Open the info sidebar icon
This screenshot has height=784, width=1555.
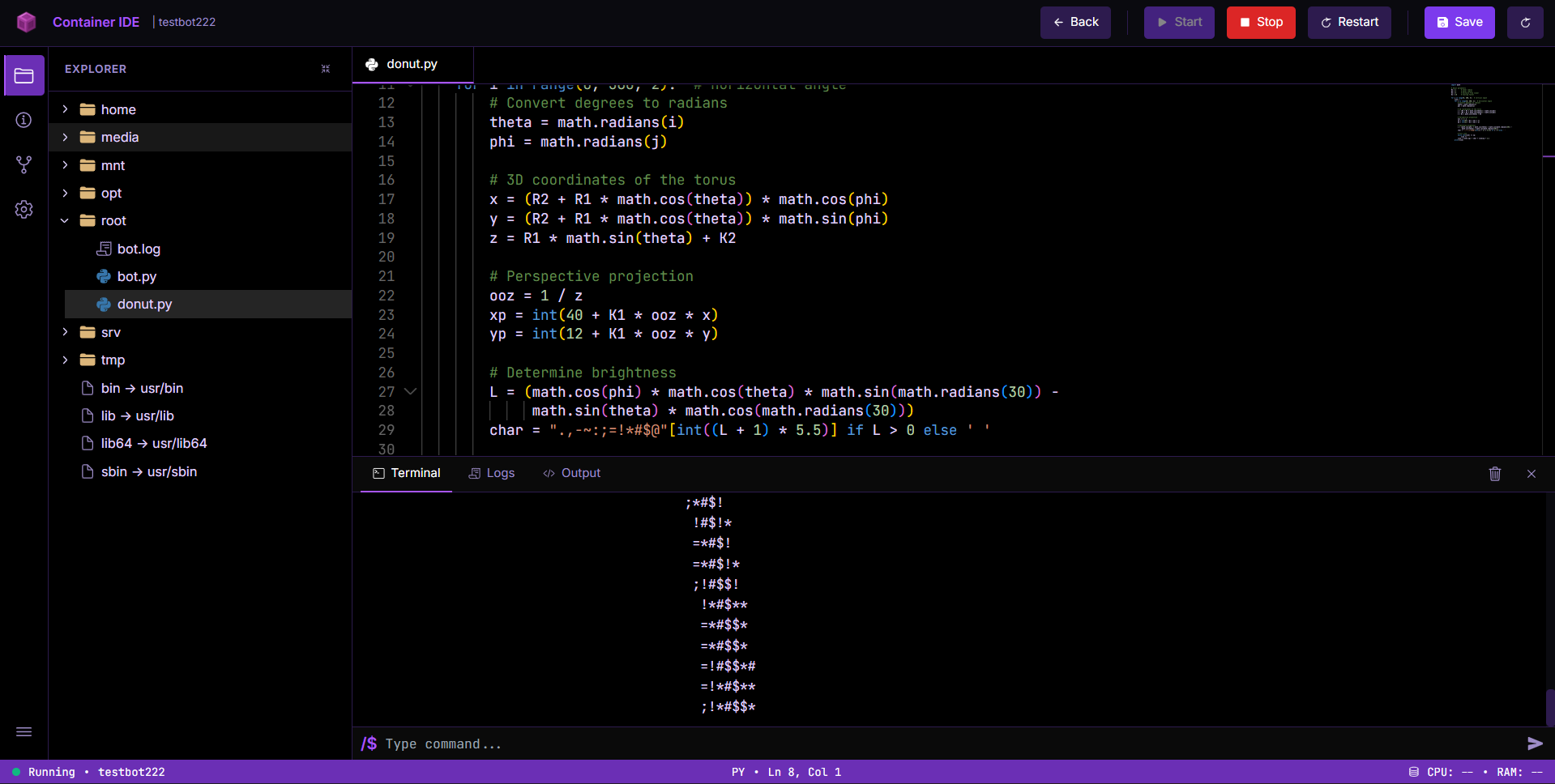point(24,120)
